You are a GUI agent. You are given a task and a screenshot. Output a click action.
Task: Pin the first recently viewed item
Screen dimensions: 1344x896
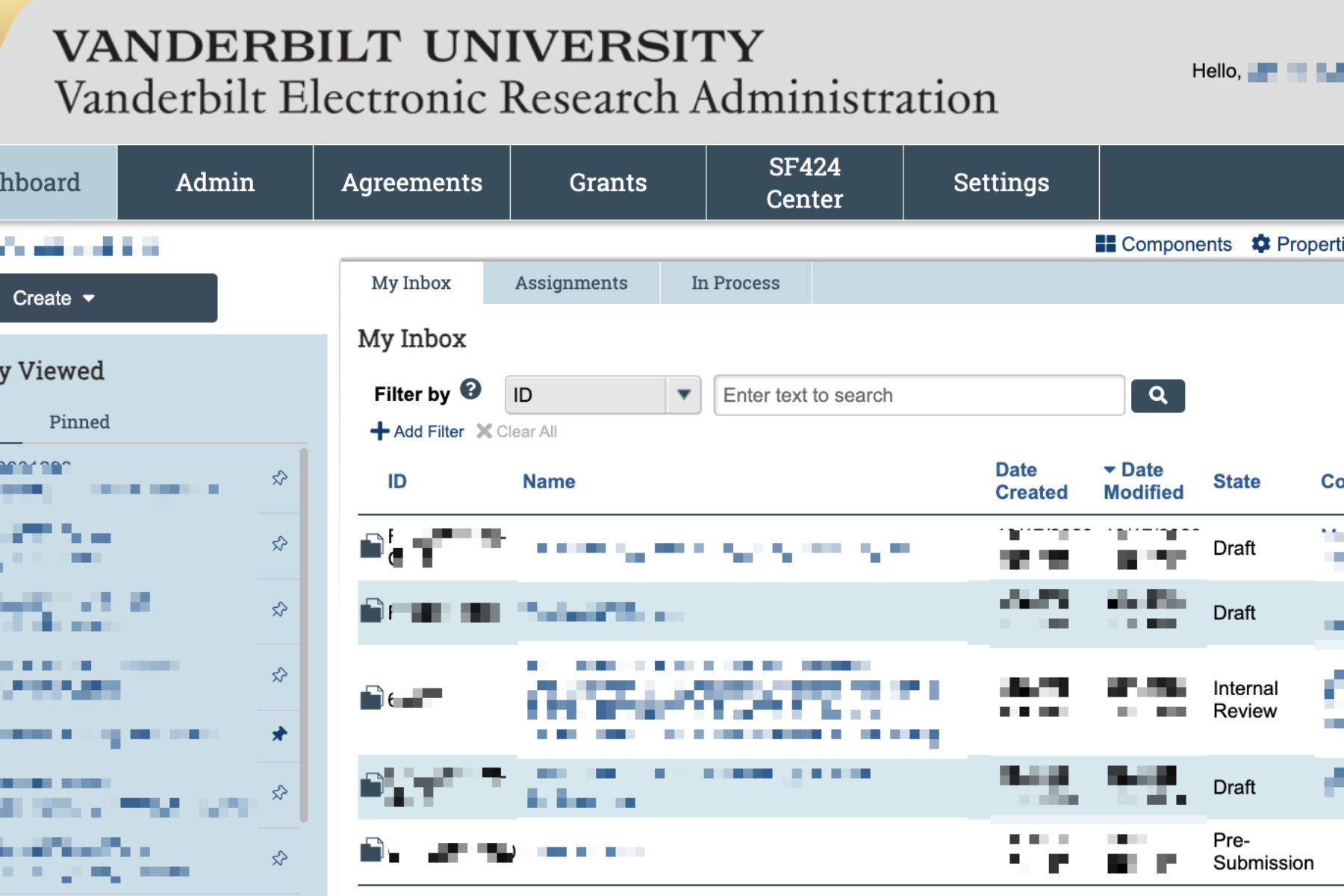pyautogui.click(x=279, y=478)
